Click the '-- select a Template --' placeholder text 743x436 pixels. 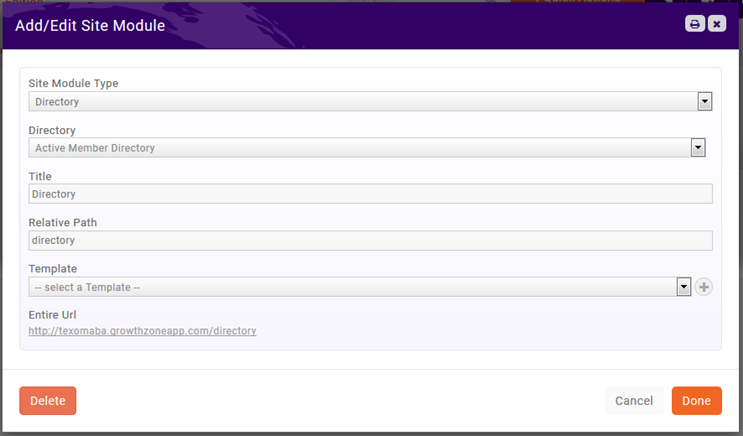click(87, 288)
